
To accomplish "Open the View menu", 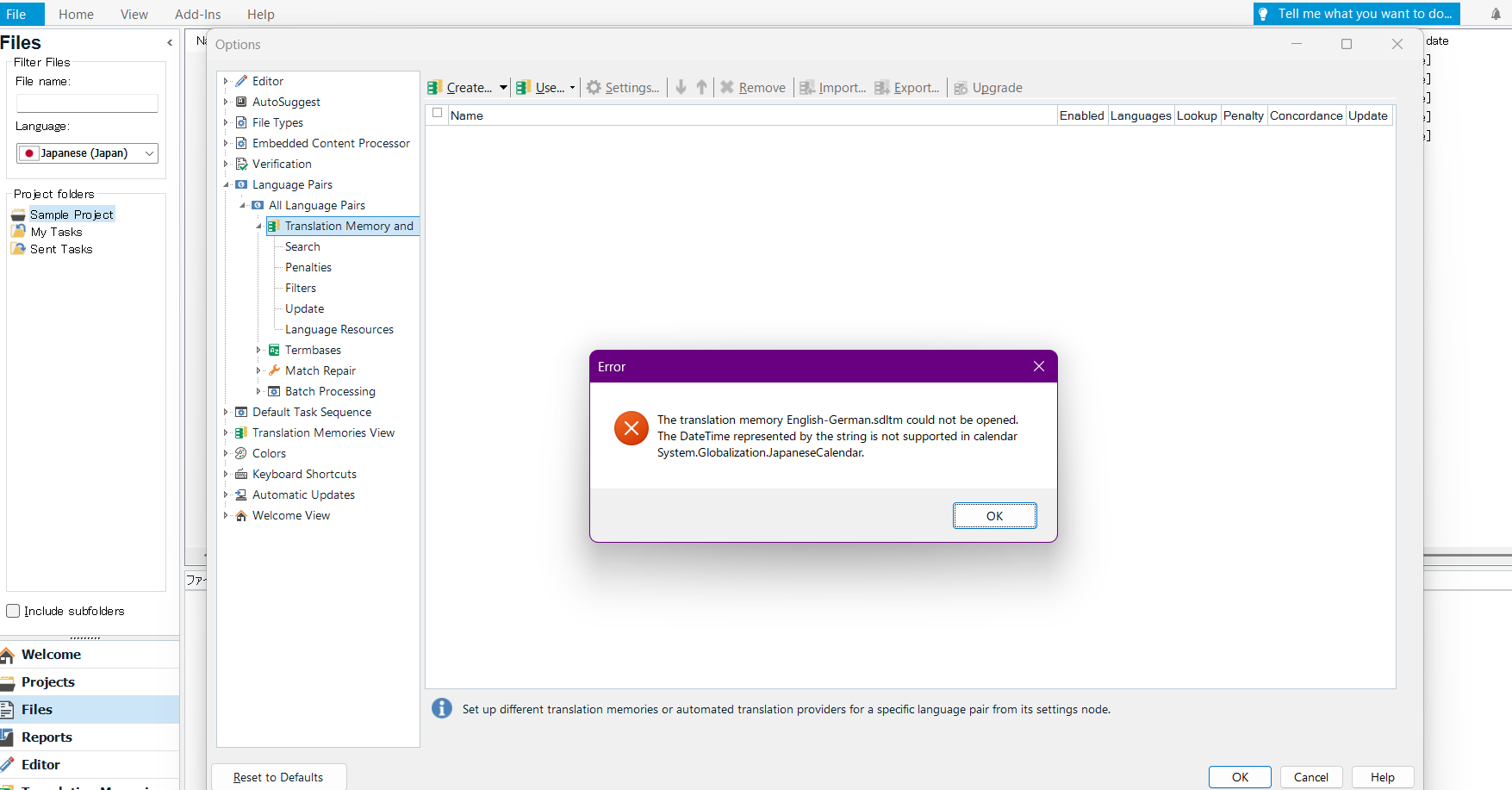I will [x=134, y=14].
